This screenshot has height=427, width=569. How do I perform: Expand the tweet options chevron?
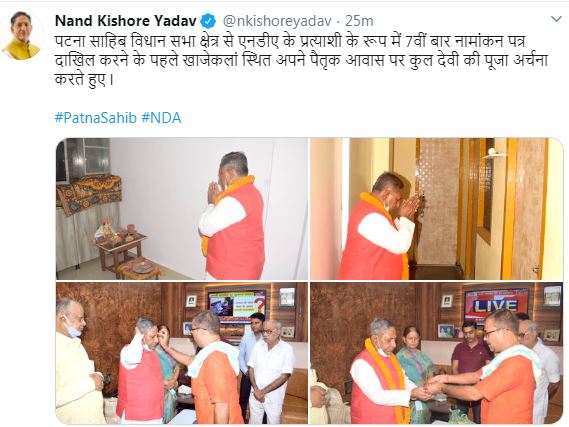pos(556,19)
